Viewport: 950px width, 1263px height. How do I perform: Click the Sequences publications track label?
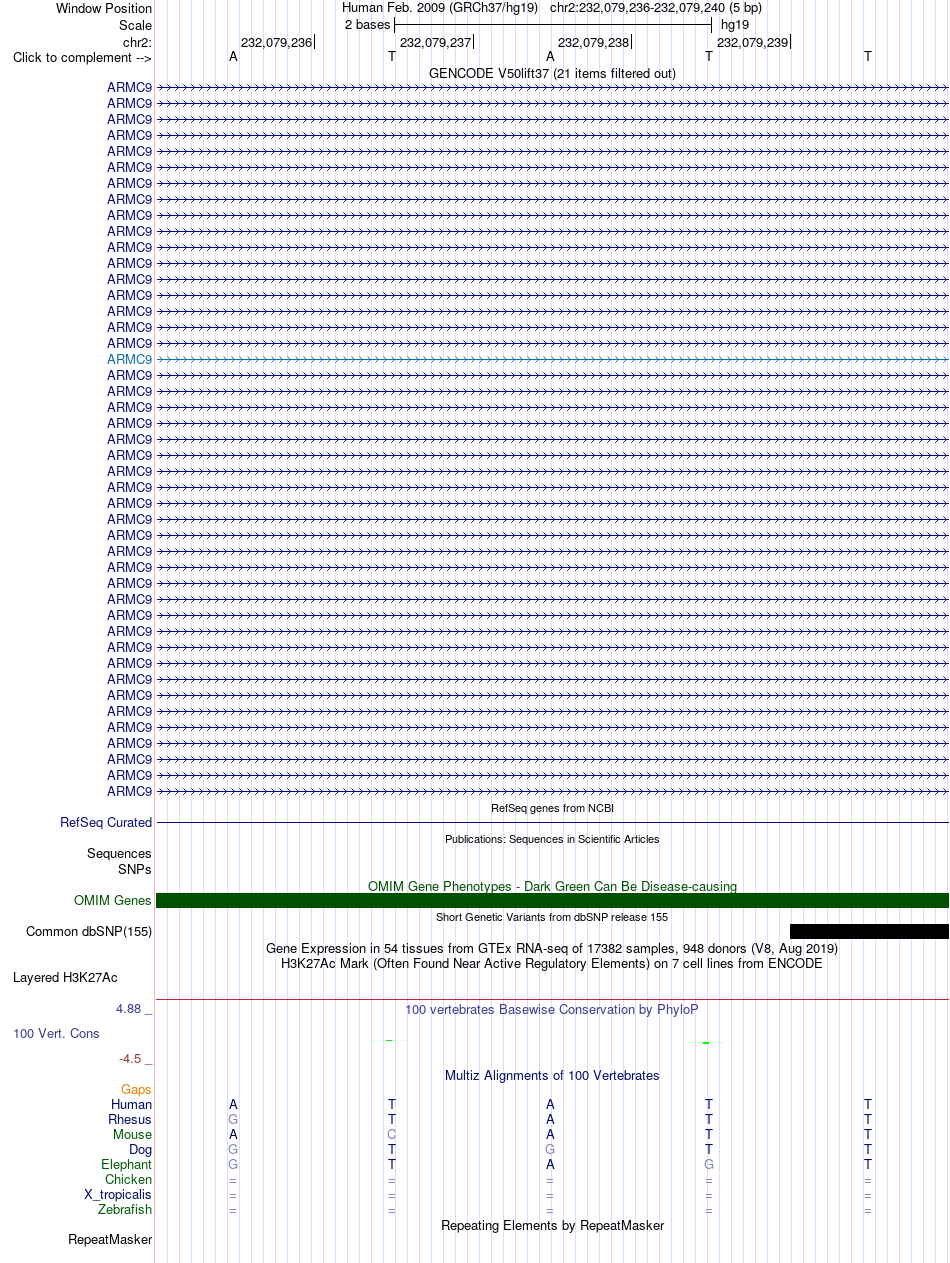(x=119, y=854)
